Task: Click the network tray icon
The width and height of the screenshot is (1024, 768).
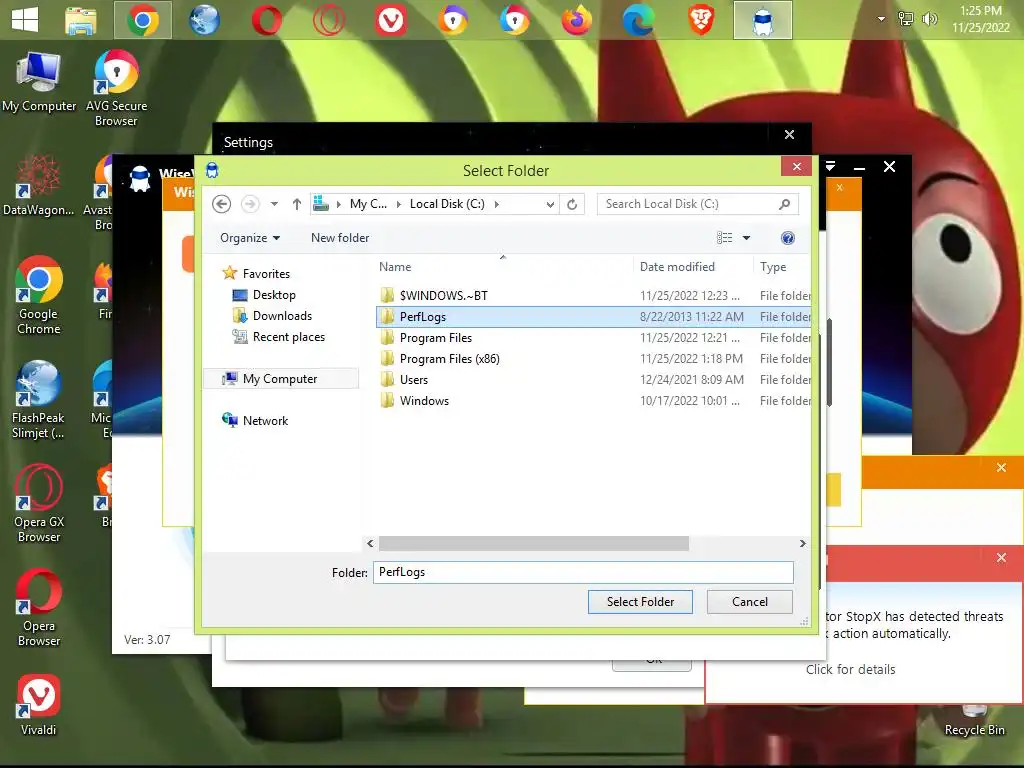Action: [x=906, y=19]
